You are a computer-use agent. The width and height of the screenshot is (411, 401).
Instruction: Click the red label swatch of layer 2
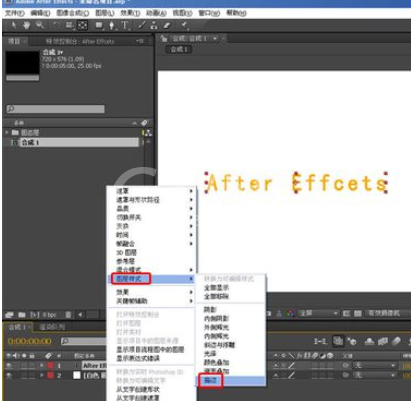tap(50, 375)
